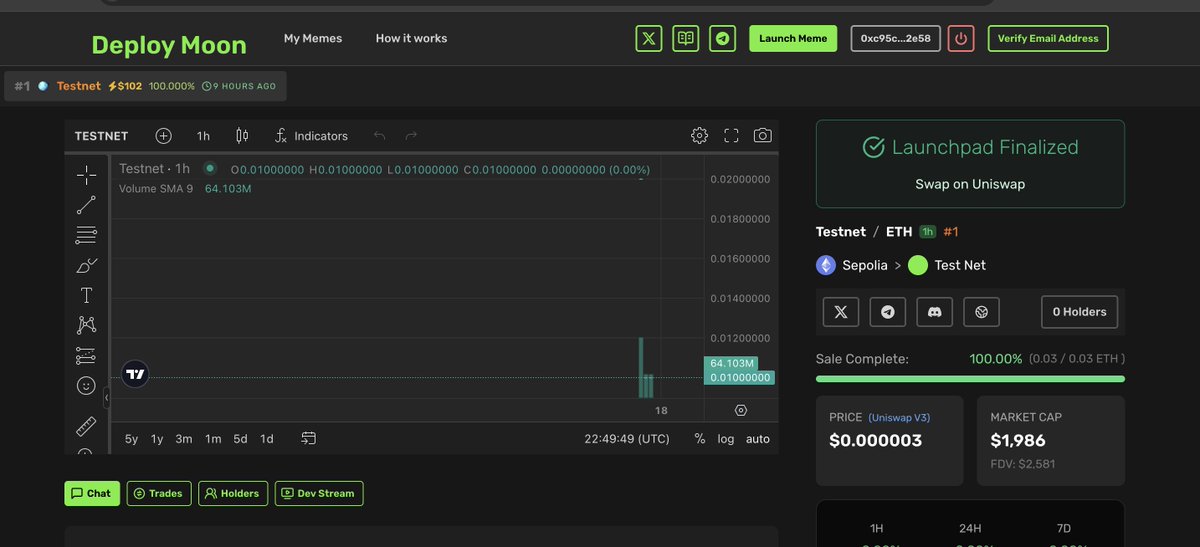Switch to the Chat tab
1200x547 pixels.
[x=92, y=493]
